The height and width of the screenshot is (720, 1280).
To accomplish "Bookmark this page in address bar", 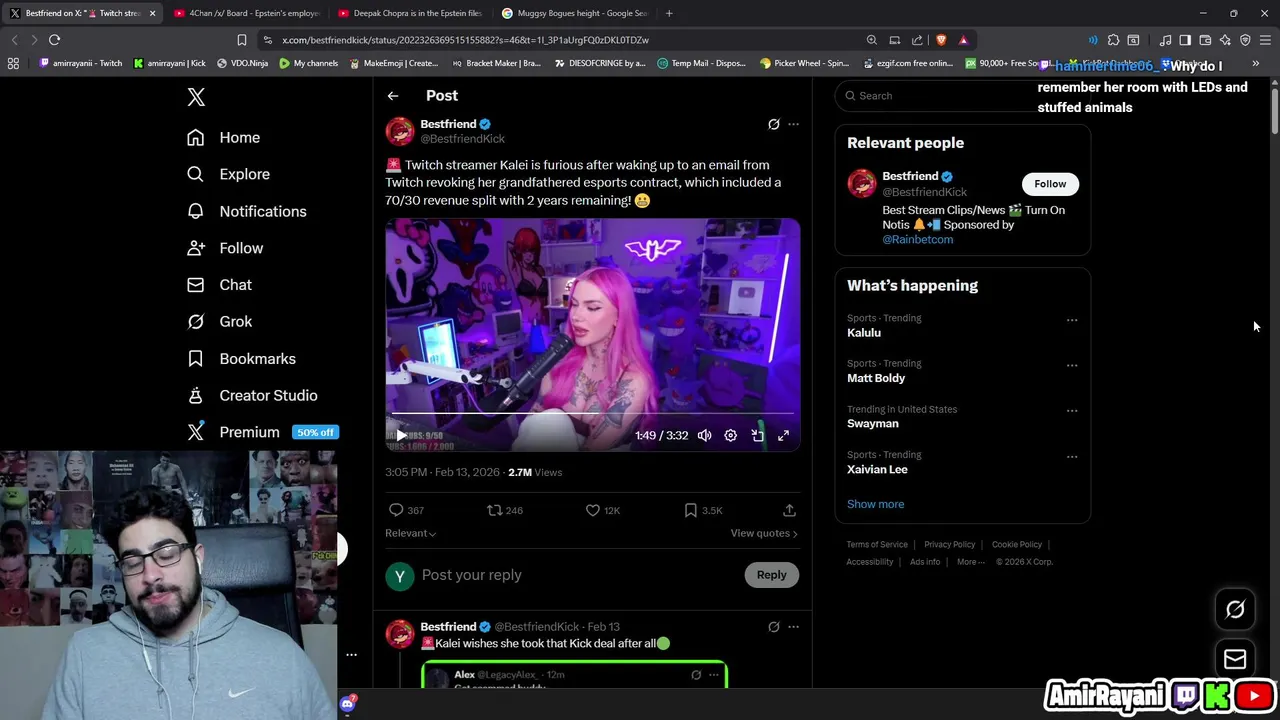I will [241, 40].
